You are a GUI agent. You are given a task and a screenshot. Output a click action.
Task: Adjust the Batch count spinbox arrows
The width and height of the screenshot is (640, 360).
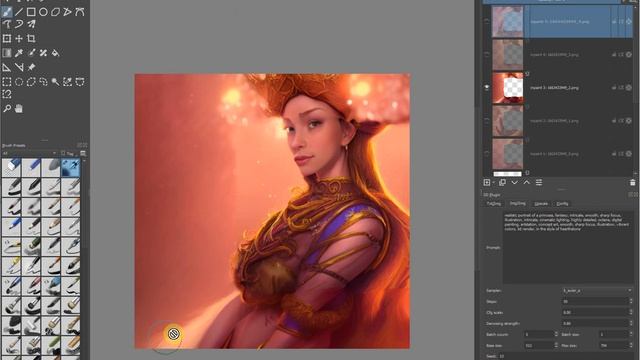(x=556, y=335)
